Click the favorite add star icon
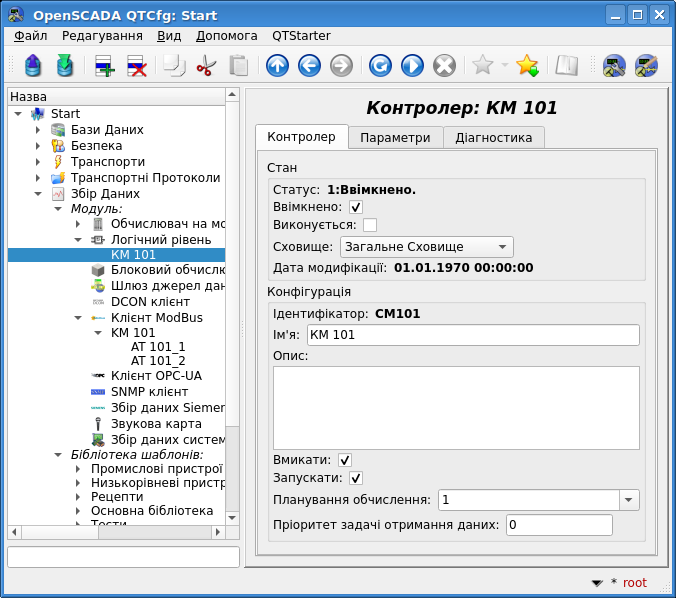The width and height of the screenshot is (676, 598). point(527,66)
